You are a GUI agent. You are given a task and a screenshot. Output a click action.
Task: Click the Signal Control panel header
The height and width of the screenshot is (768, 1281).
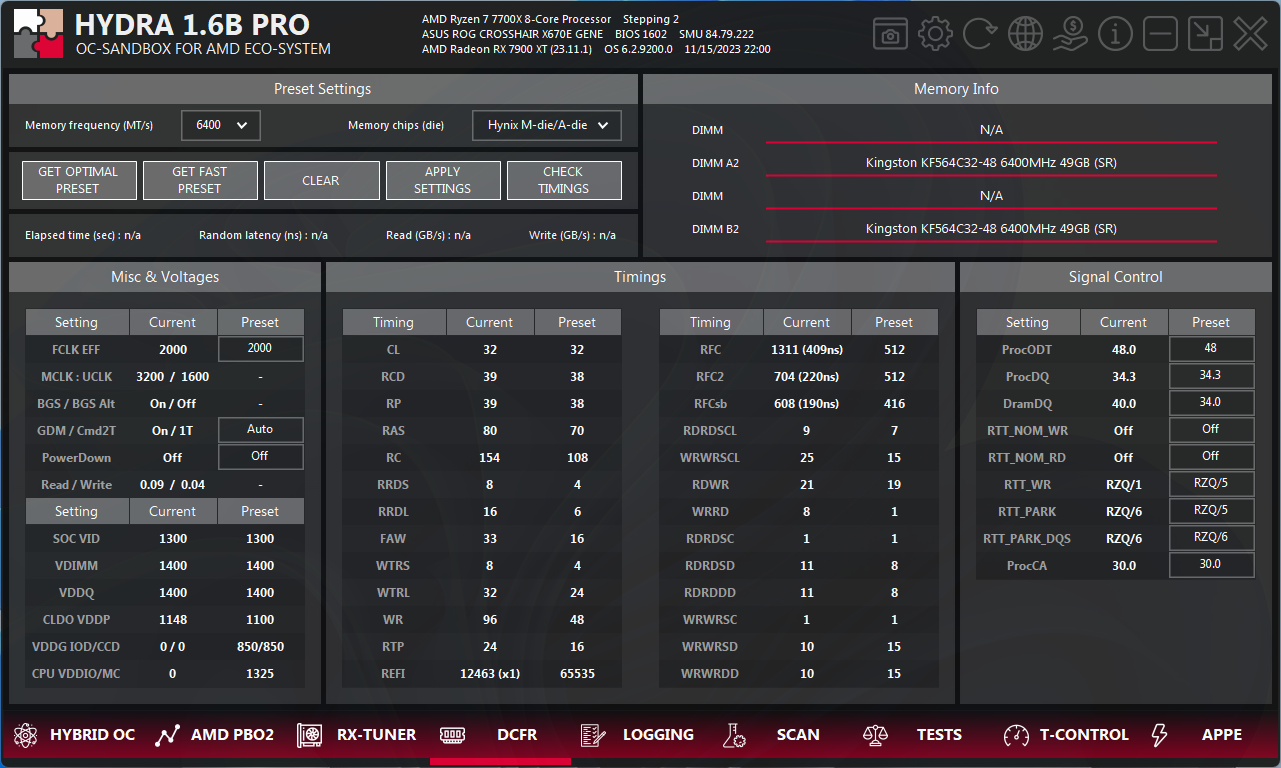[x=1116, y=277]
